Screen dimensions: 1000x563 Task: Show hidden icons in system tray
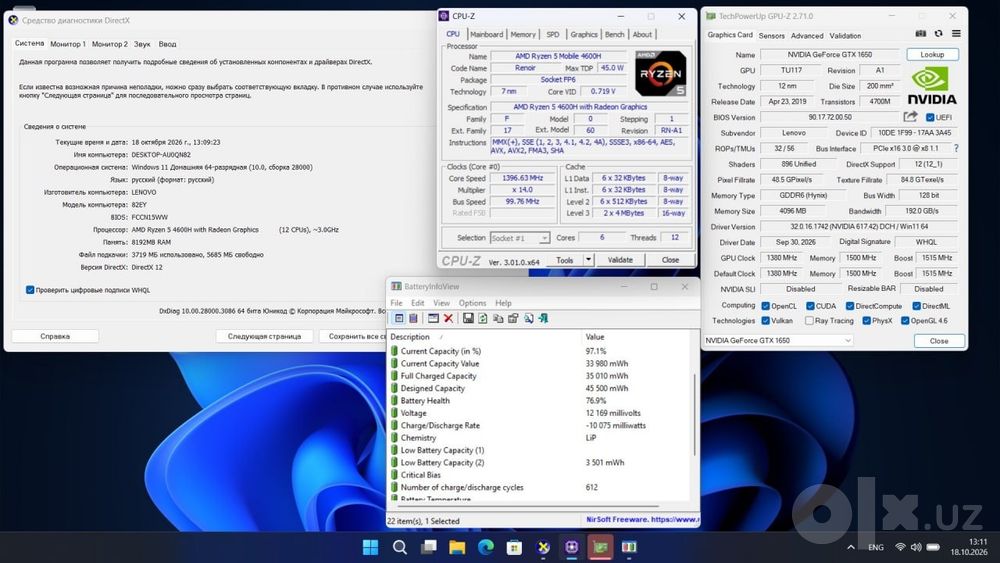(851, 547)
